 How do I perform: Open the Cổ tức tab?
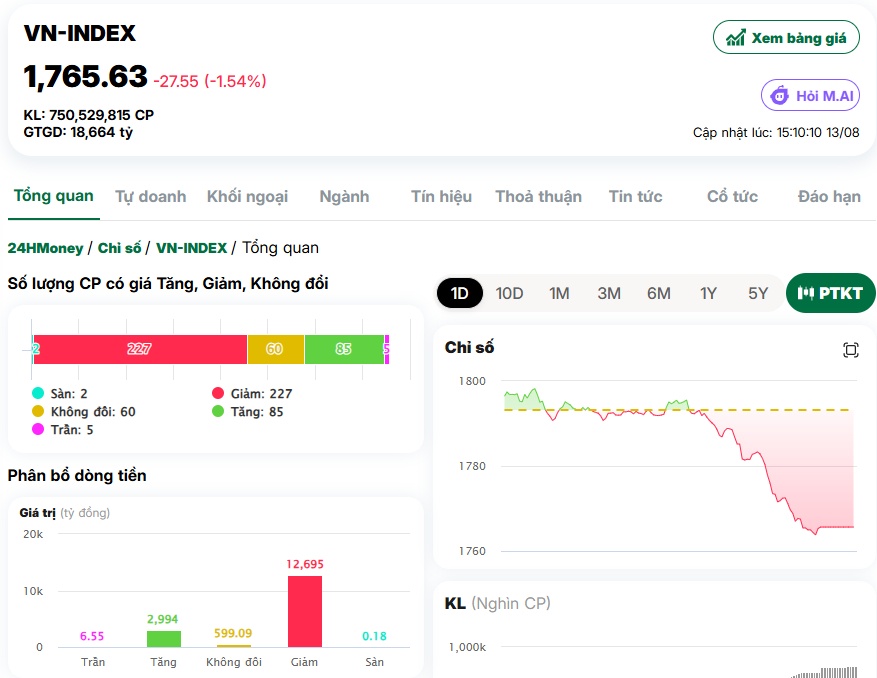click(x=732, y=196)
